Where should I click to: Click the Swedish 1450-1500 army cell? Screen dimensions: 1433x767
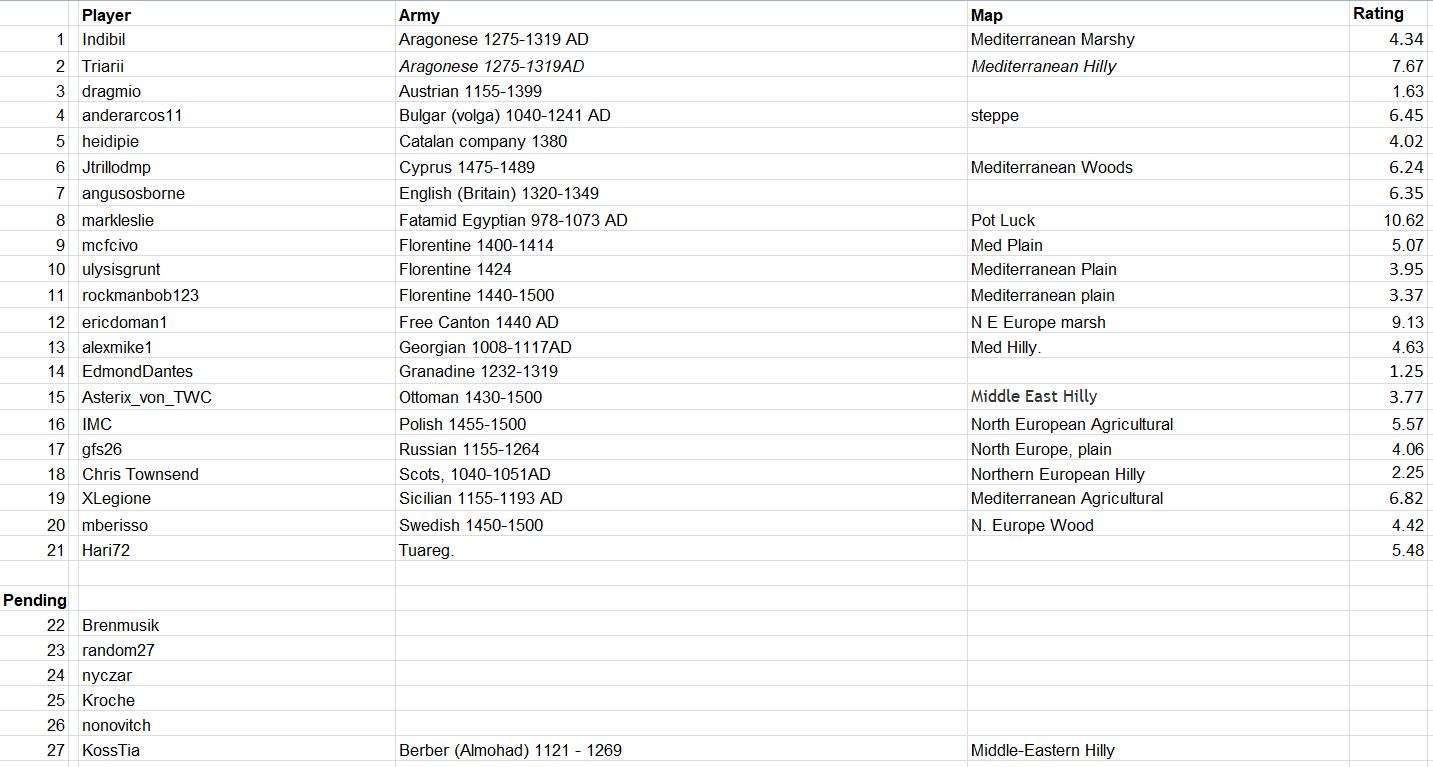click(681, 525)
